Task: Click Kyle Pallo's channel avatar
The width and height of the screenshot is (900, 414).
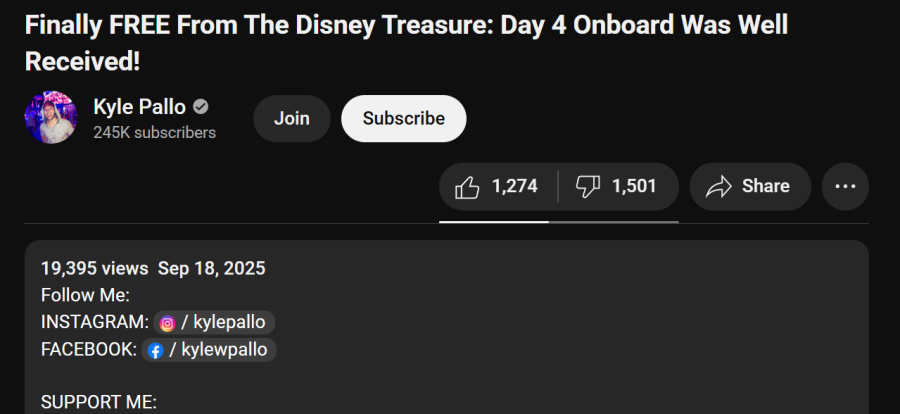Action: (51, 117)
